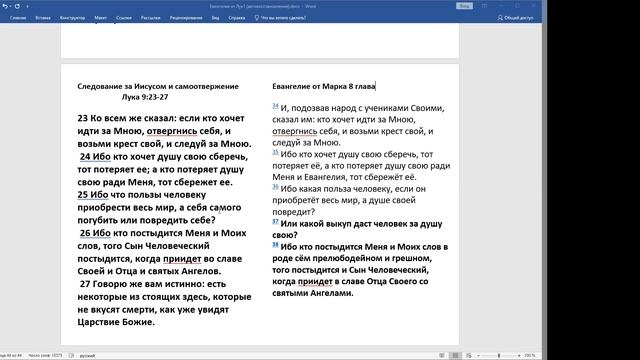Viewport: 640px width, 360px height.
Task: Click verse number 38 superscript
Action: point(276,245)
